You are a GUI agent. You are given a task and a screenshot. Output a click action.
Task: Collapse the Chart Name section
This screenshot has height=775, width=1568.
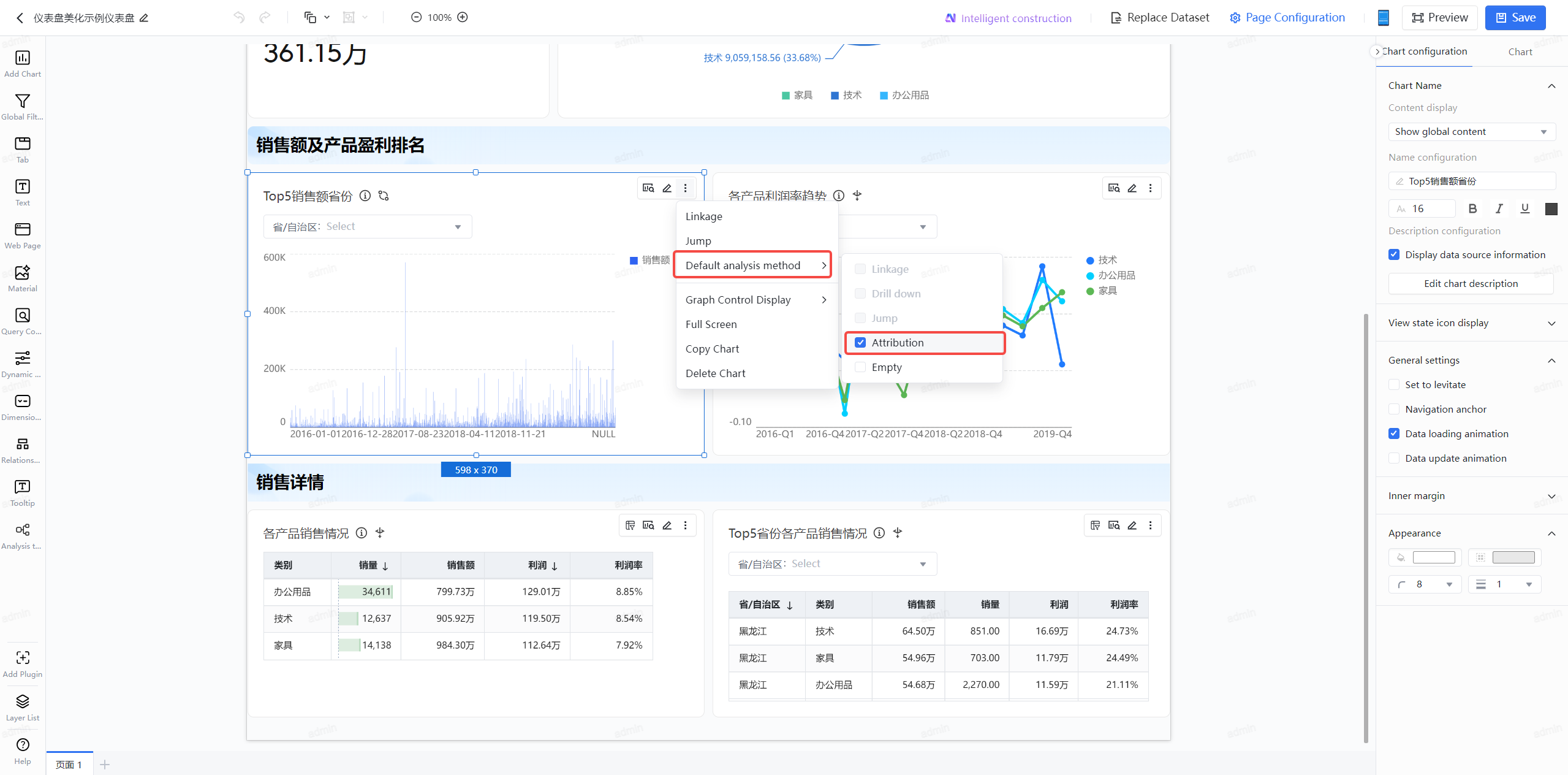[x=1551, y=86]
